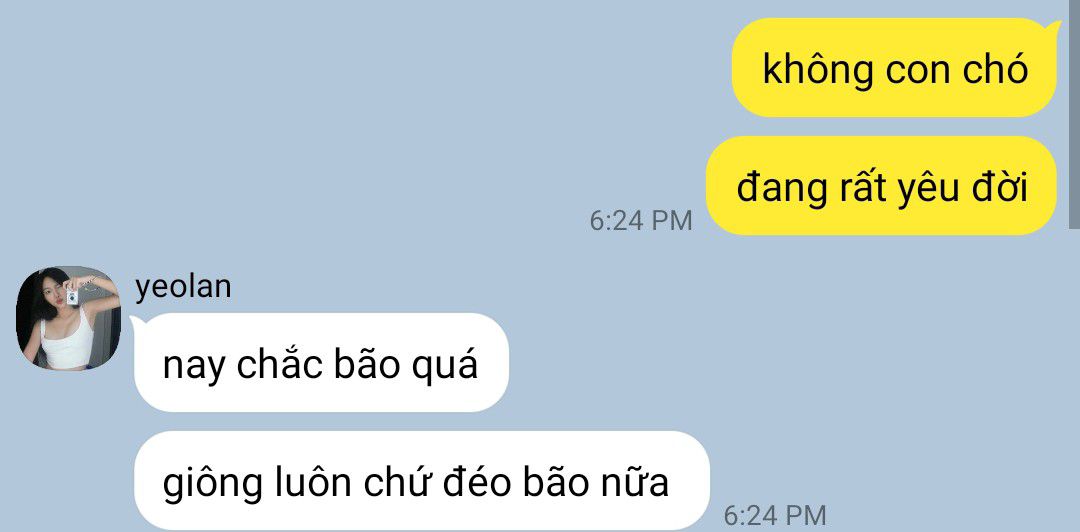The image size is (1080, 532).
Task: Click the tail of the top yellow bubble
Action: coord(1053,28)
